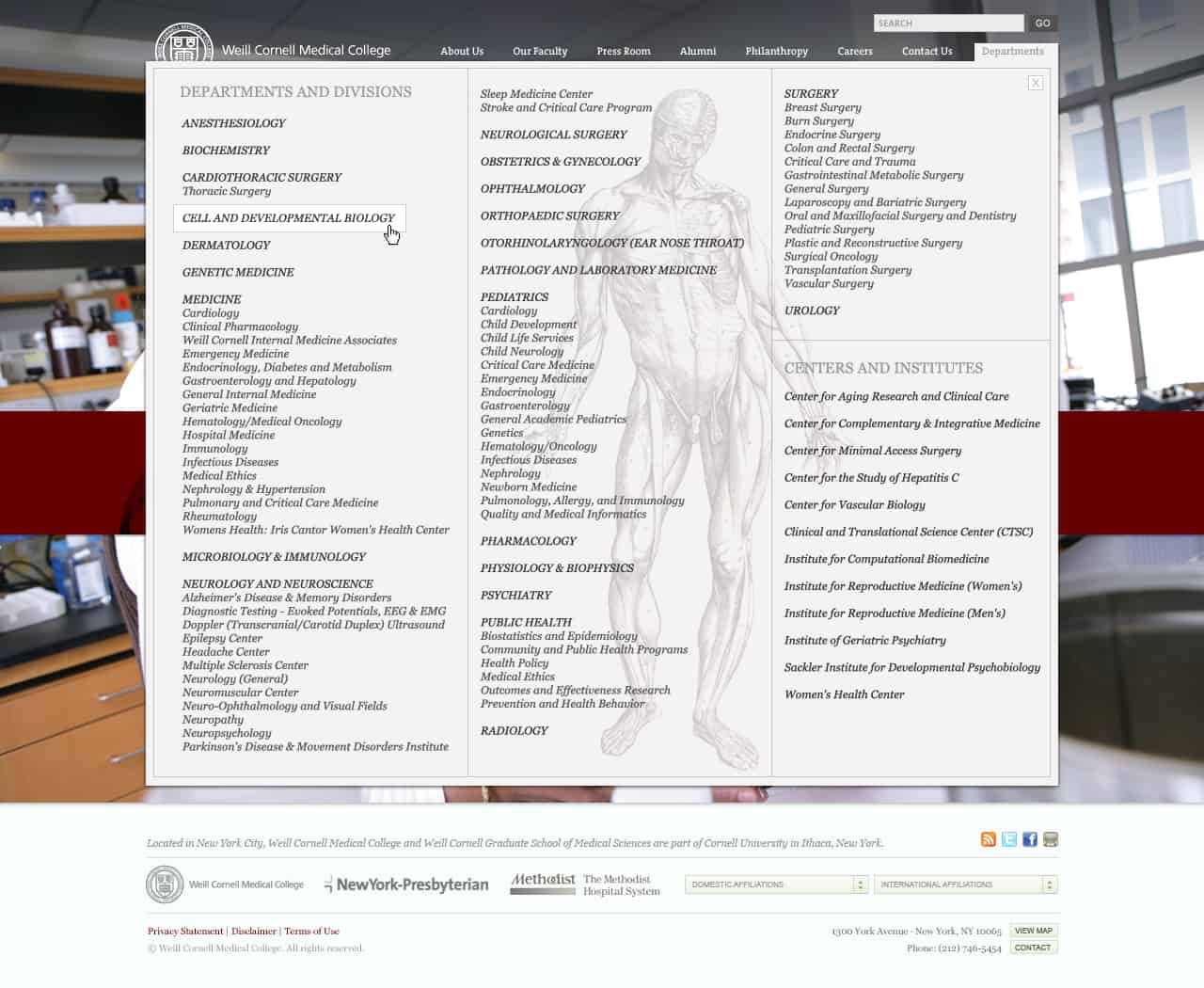The height and width of the screenshot is (988, 1204).
Task: Open the Epilepsy Center link
Action: (x=222, y=638)
